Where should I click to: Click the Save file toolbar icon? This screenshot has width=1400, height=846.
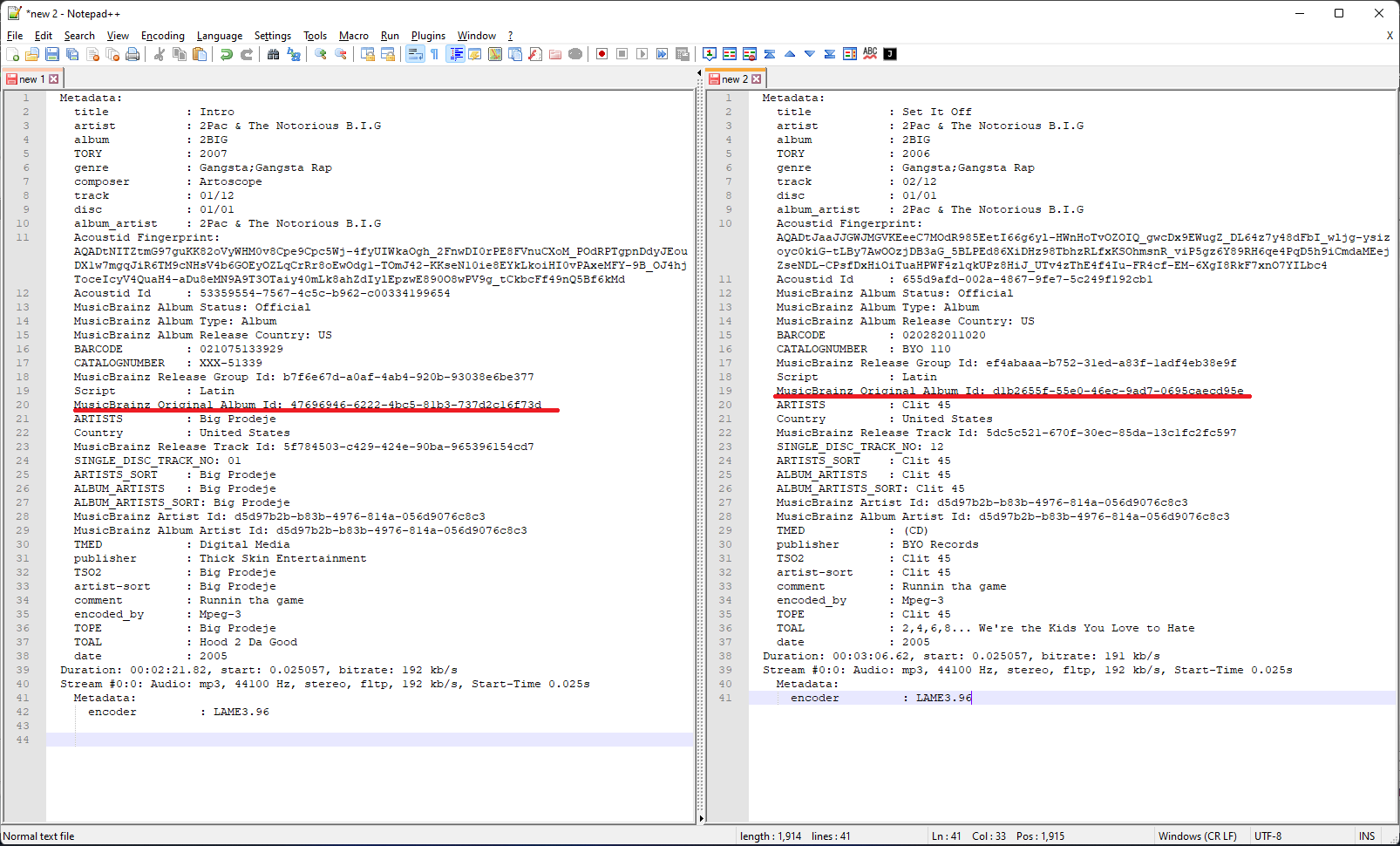52,54
